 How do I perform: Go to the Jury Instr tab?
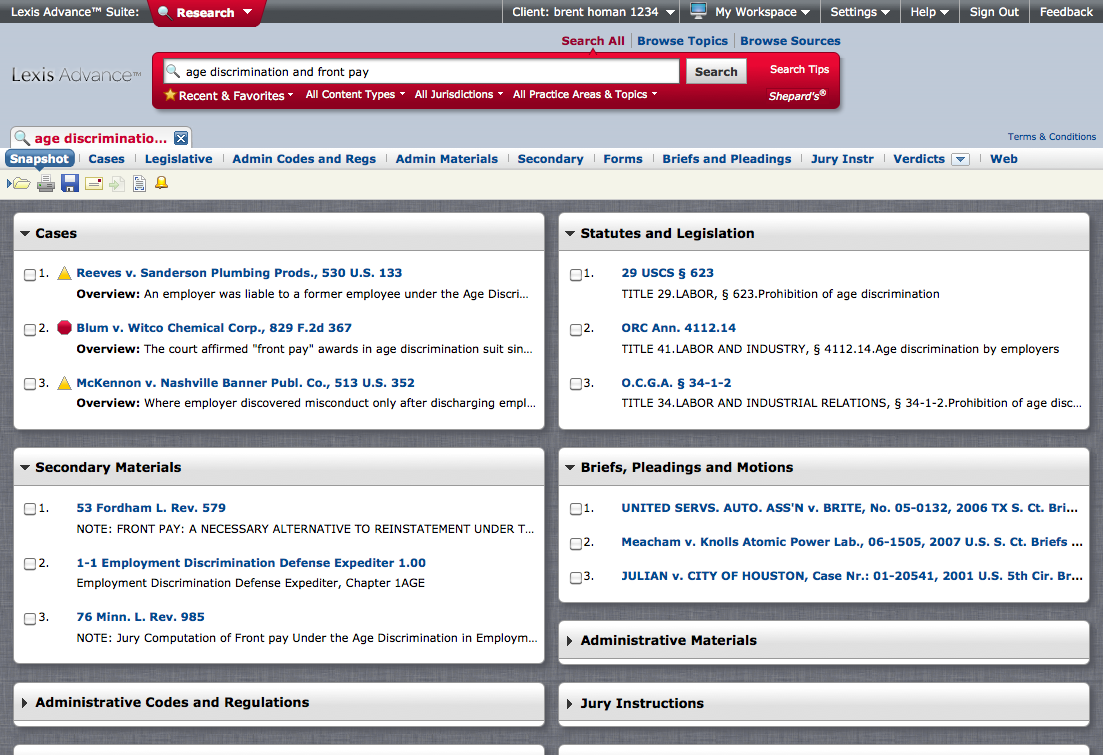(842, 159)
